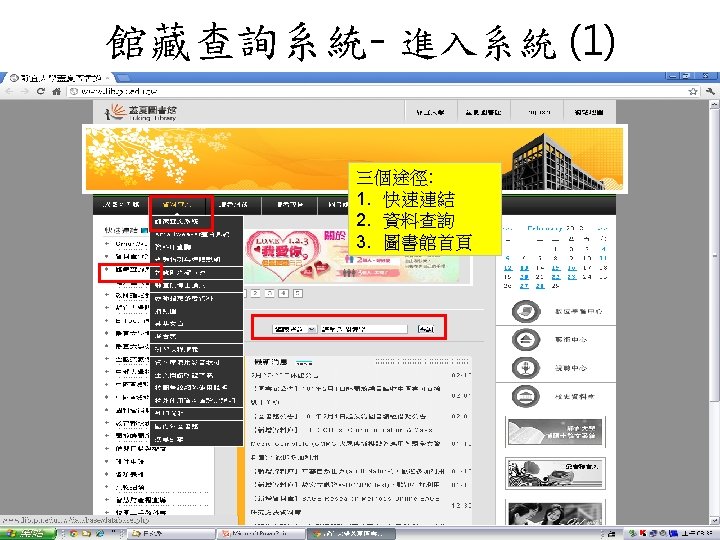720x540 pixels.
Task: Click the page scrollbar down arrow
Action: [x=714, y=520]
